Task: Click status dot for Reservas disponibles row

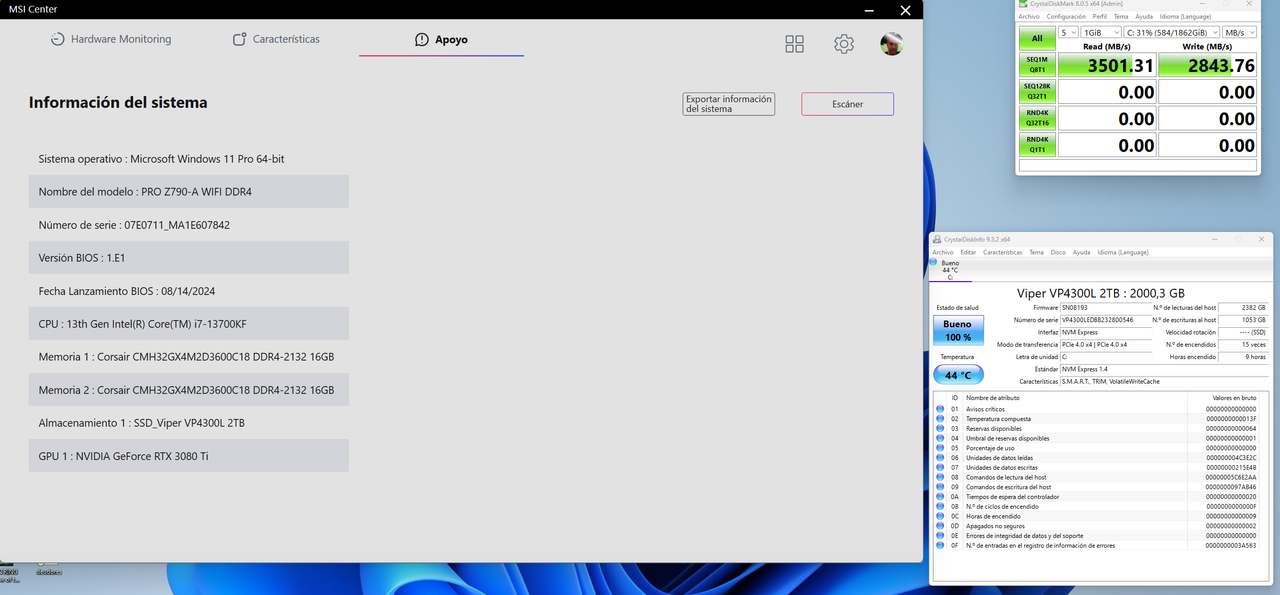Action: coord(940,428)
